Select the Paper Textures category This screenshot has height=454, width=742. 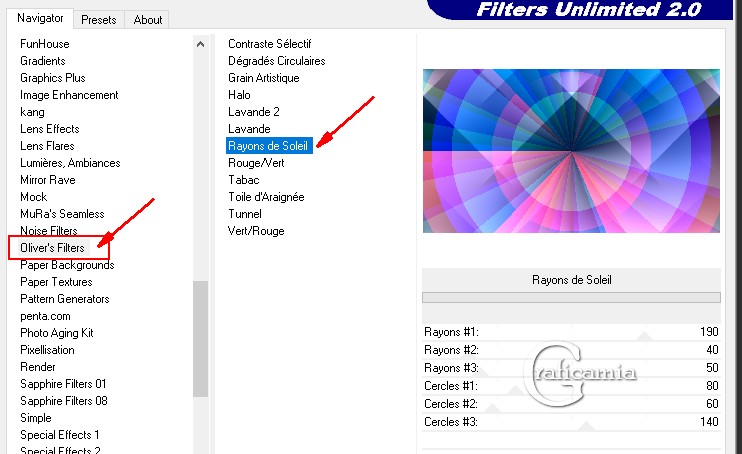[56, 282]
